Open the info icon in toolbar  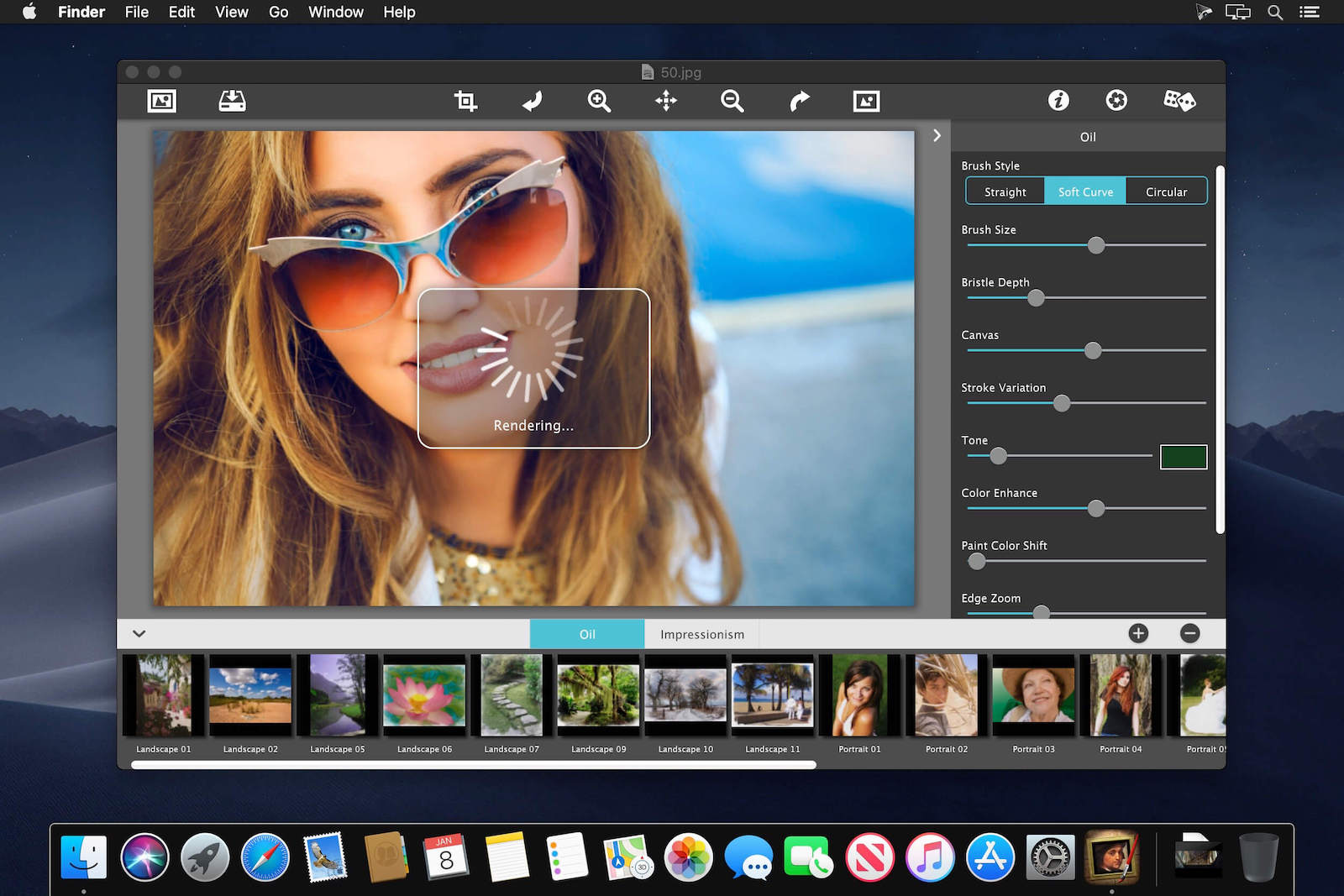1058,101
